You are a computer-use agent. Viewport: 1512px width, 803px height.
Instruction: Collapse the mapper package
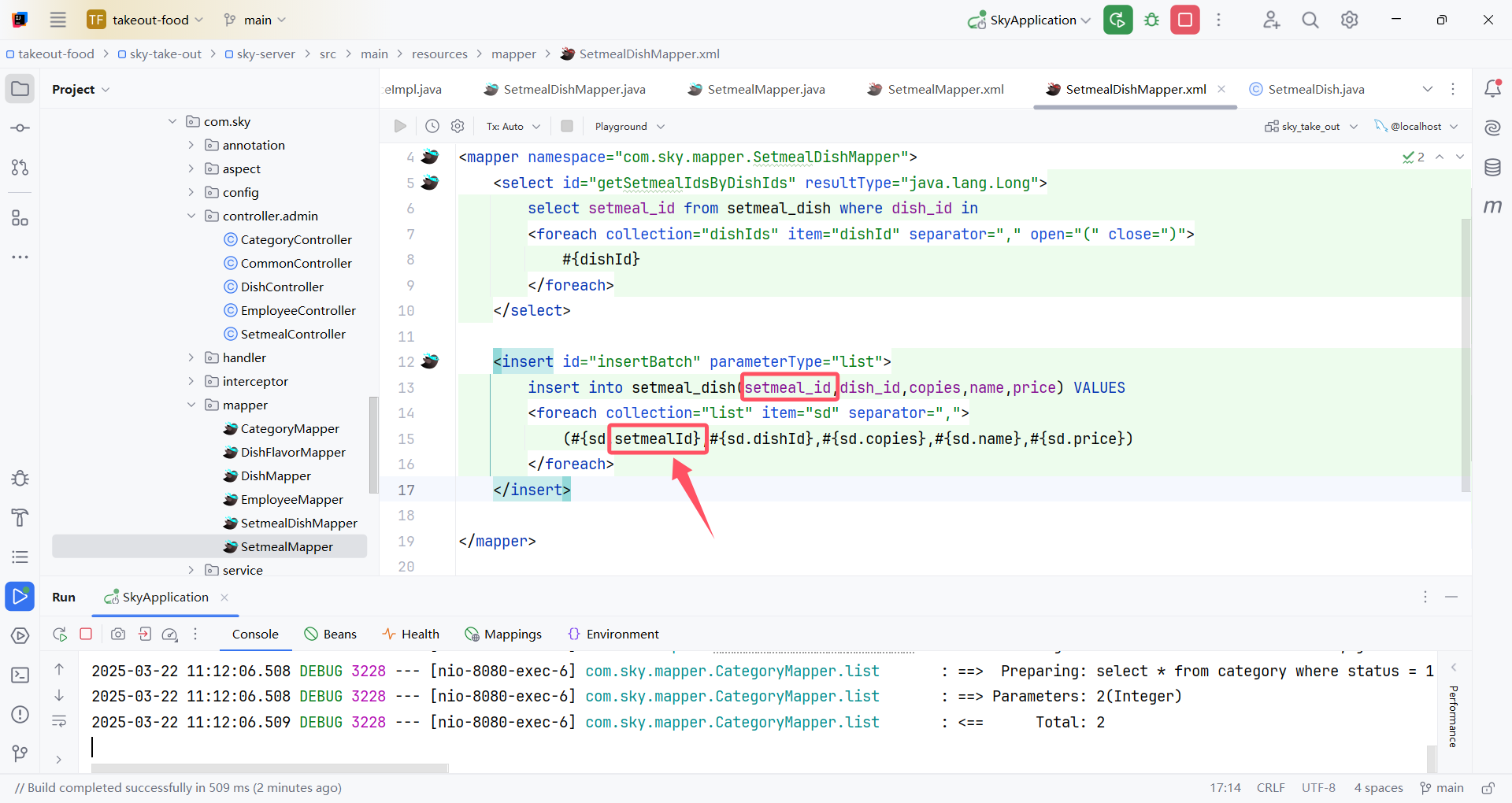(x=191, y=405)
